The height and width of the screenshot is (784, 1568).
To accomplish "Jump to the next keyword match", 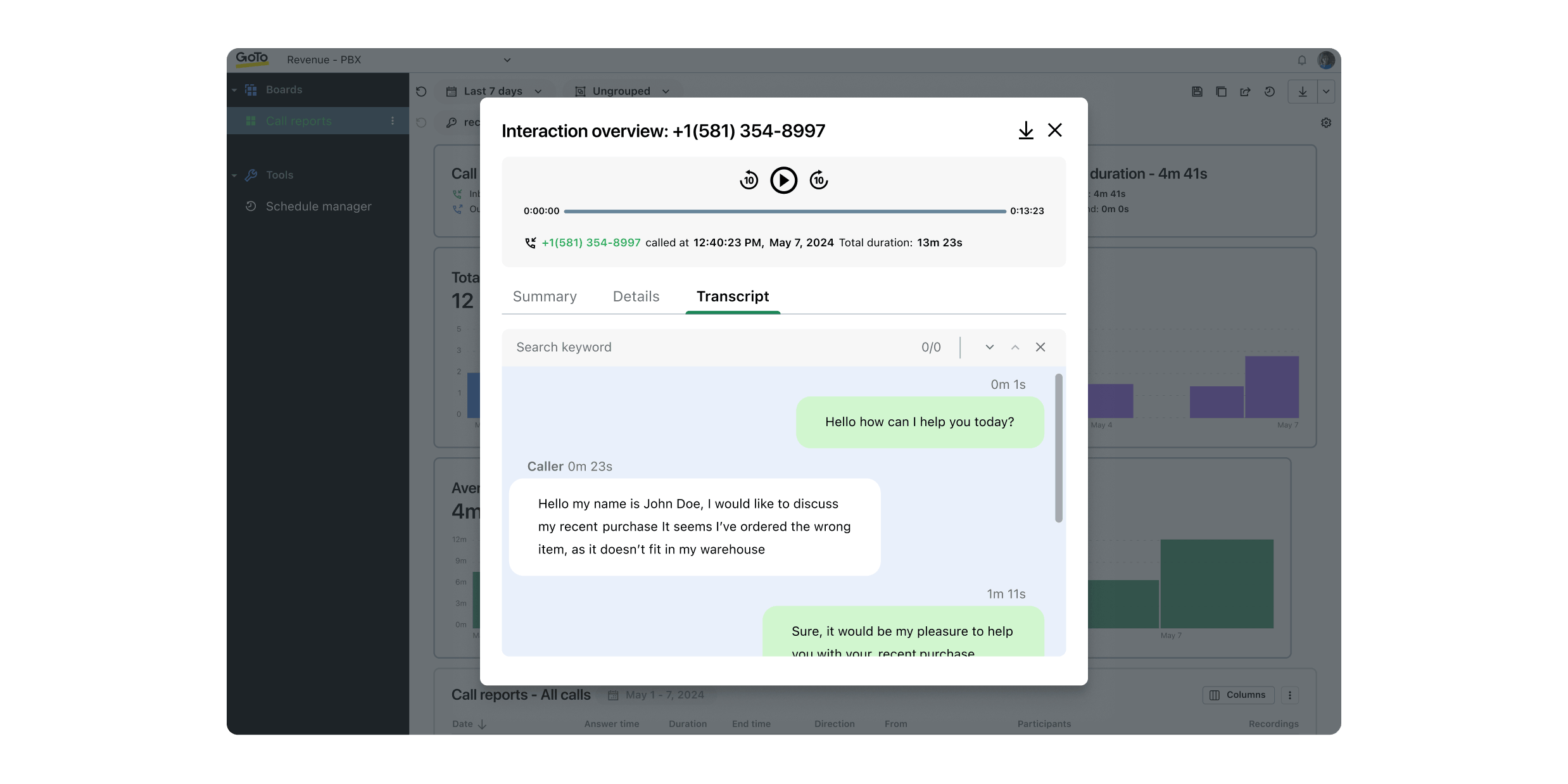I will point(990,347).
